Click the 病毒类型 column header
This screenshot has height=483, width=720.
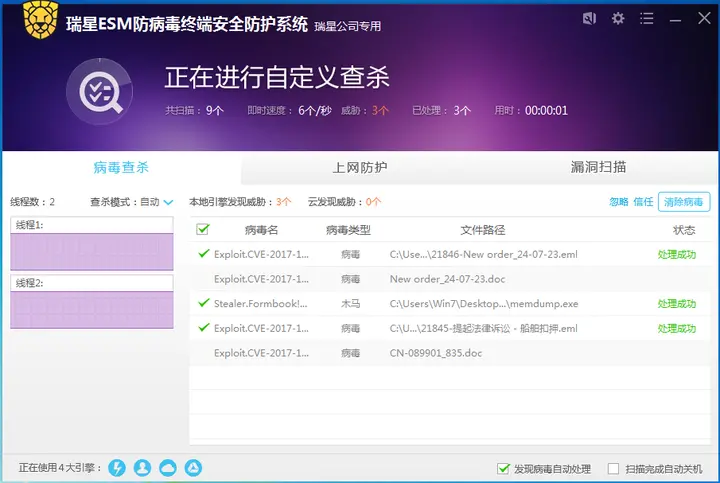[x=348, y=230]
